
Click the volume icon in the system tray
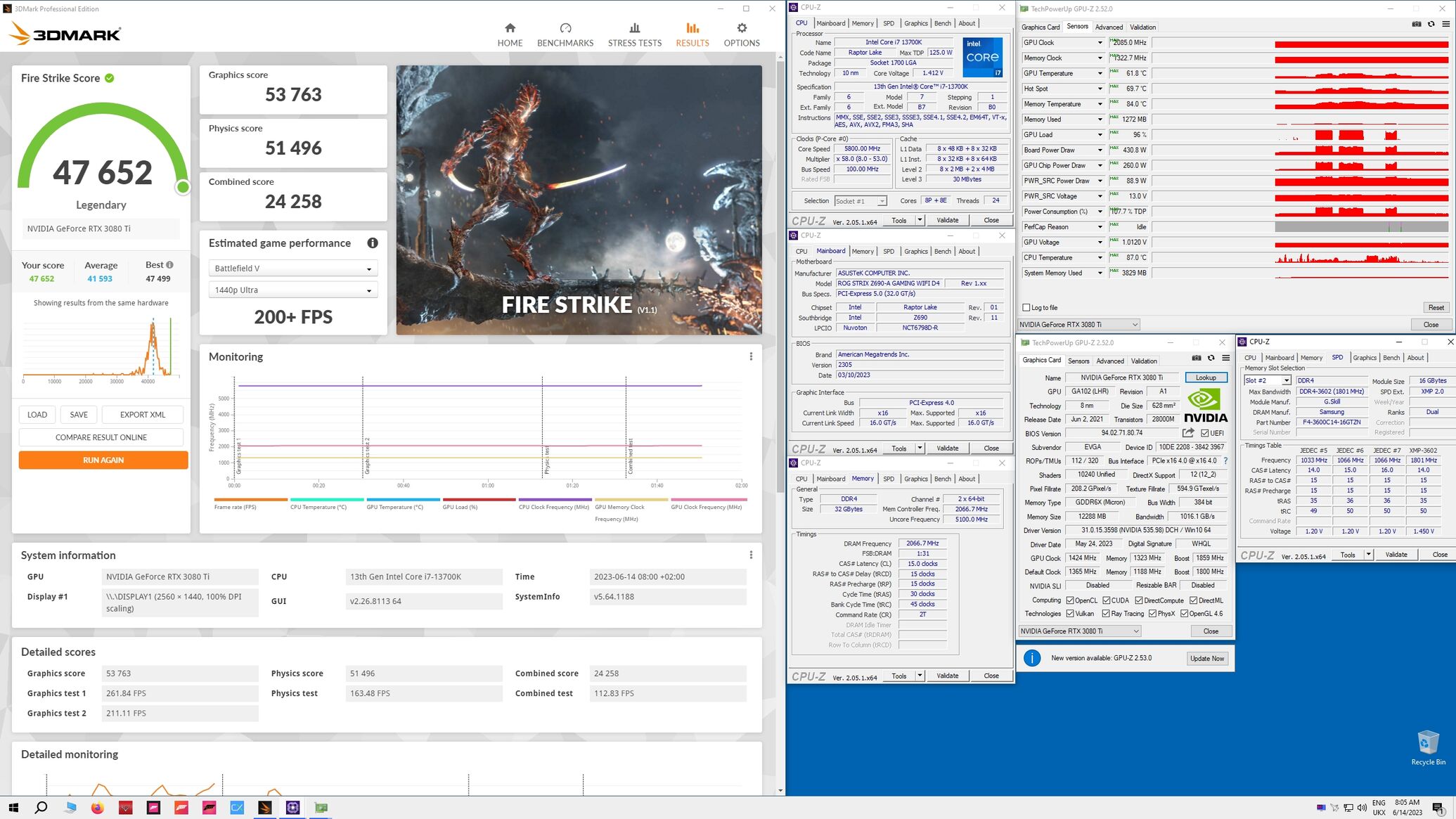coord(1362,808)
